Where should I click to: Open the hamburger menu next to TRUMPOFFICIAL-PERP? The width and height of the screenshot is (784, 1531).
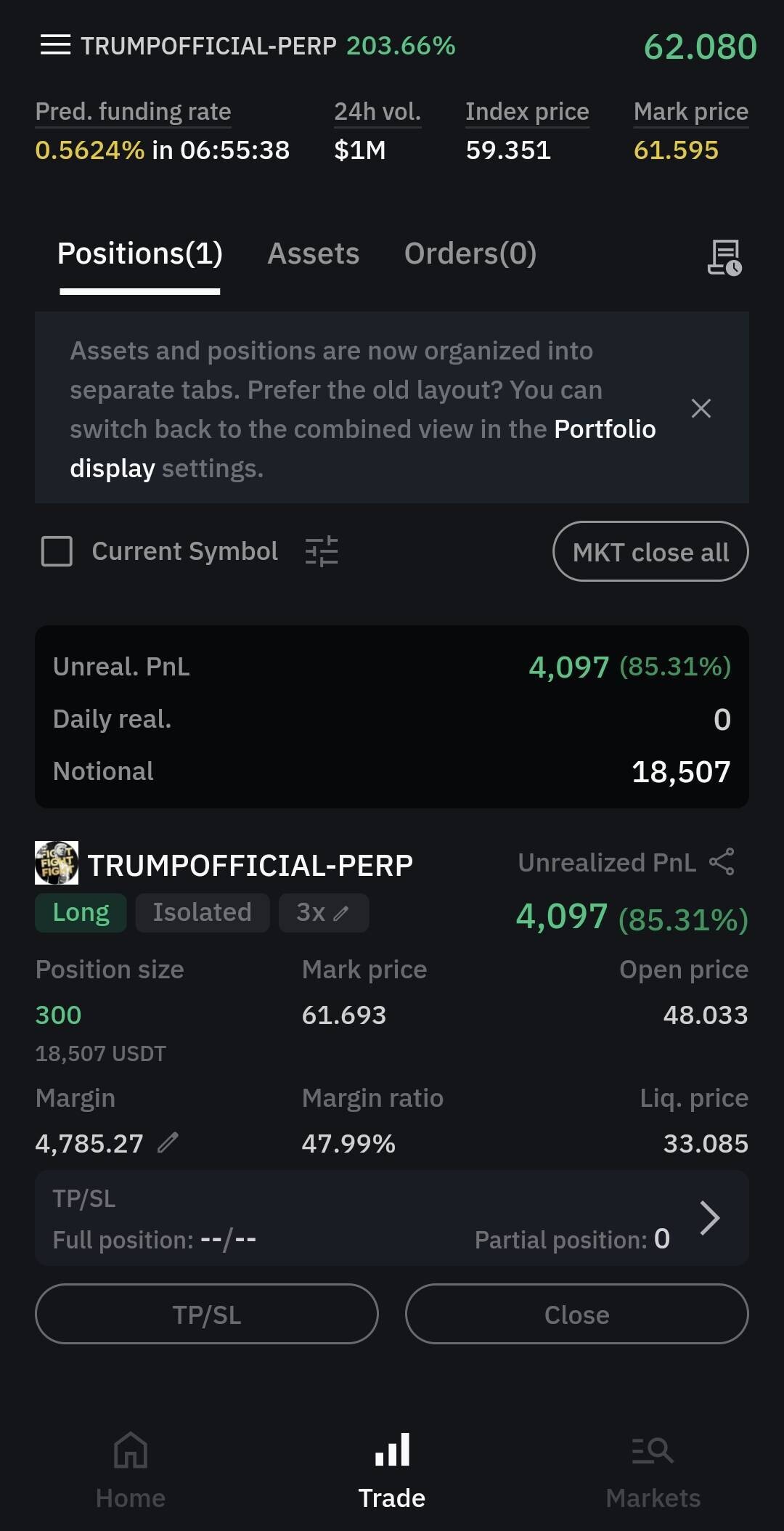click(55, 45)
